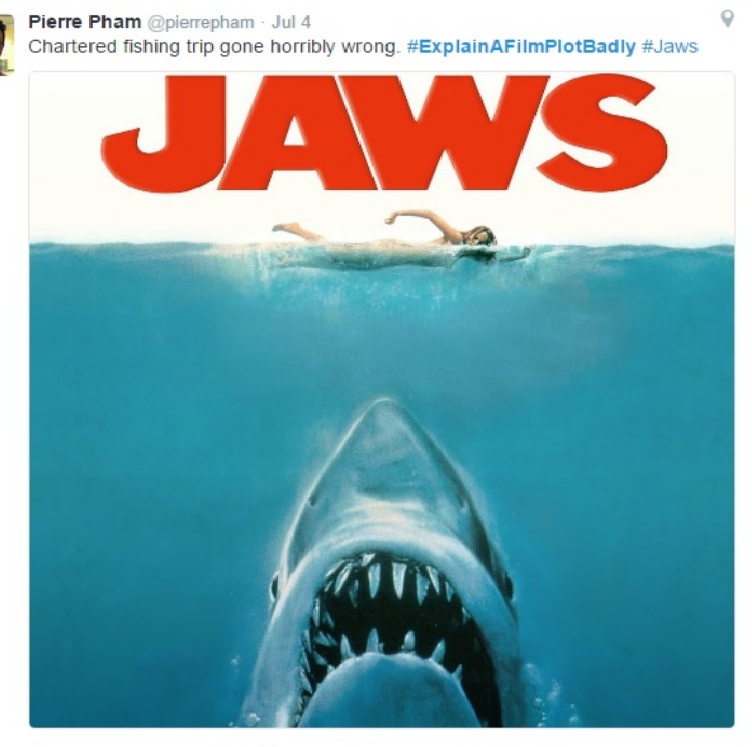Open the @pierrepham handle link

pos(200,23)
